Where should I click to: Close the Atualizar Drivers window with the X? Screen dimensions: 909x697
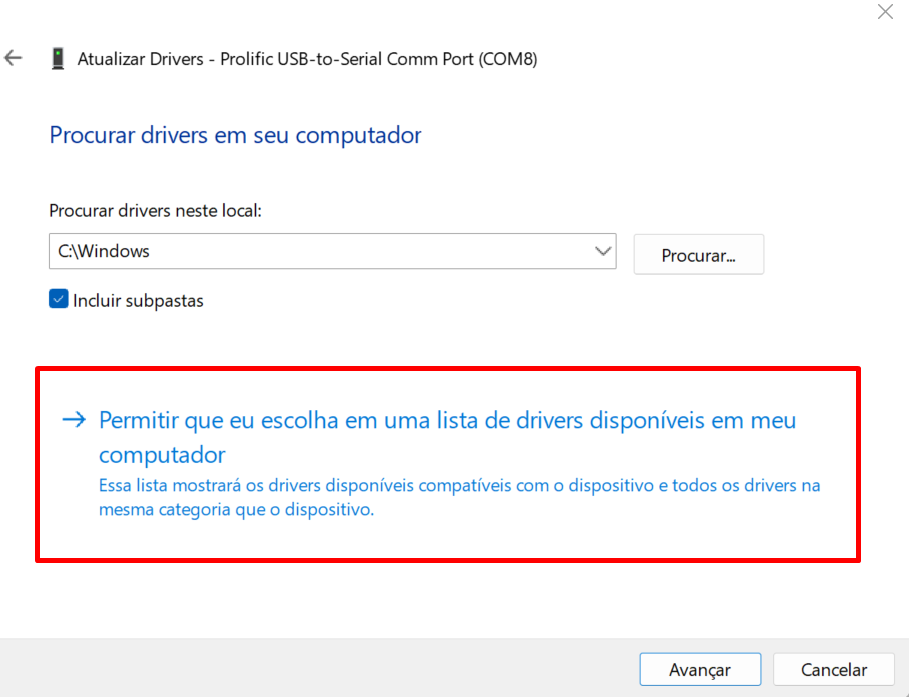[885, 12]
